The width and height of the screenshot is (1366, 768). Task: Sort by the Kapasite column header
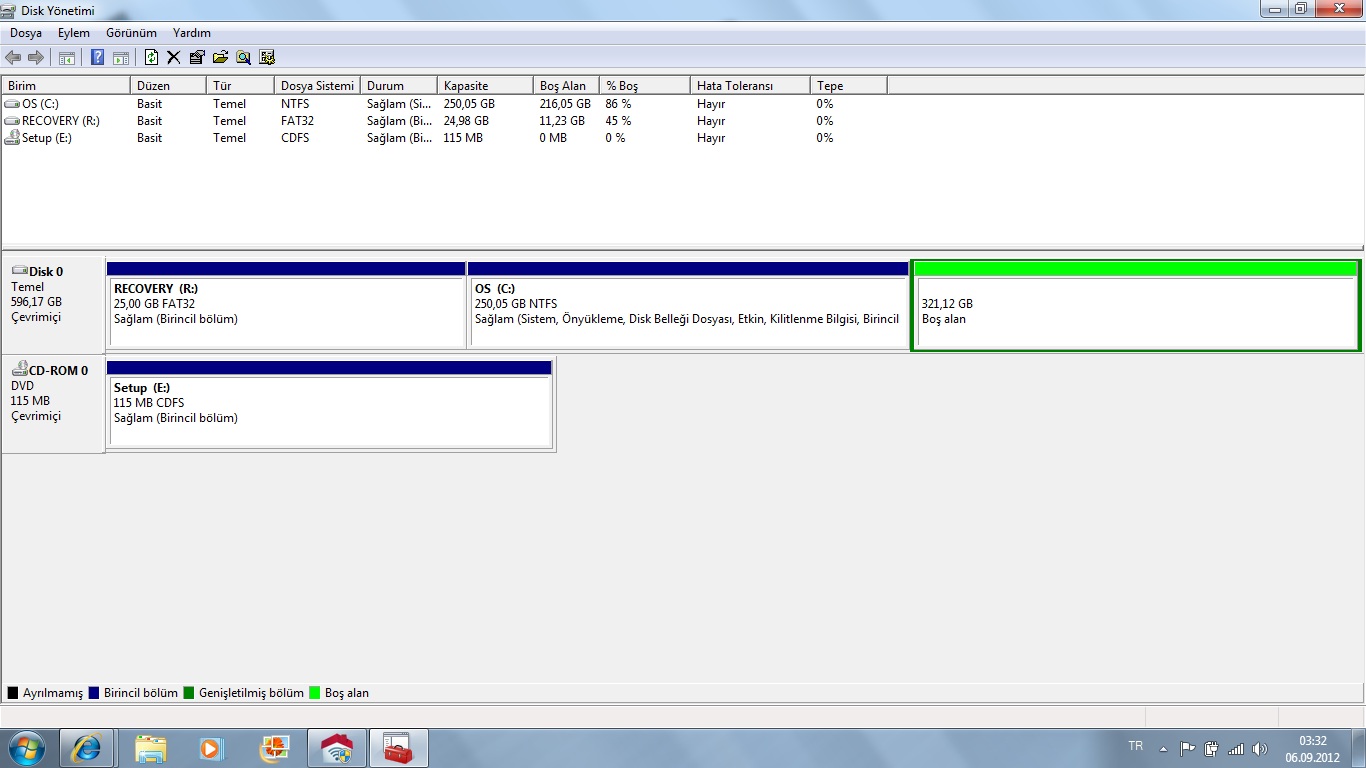click(485, 86)
